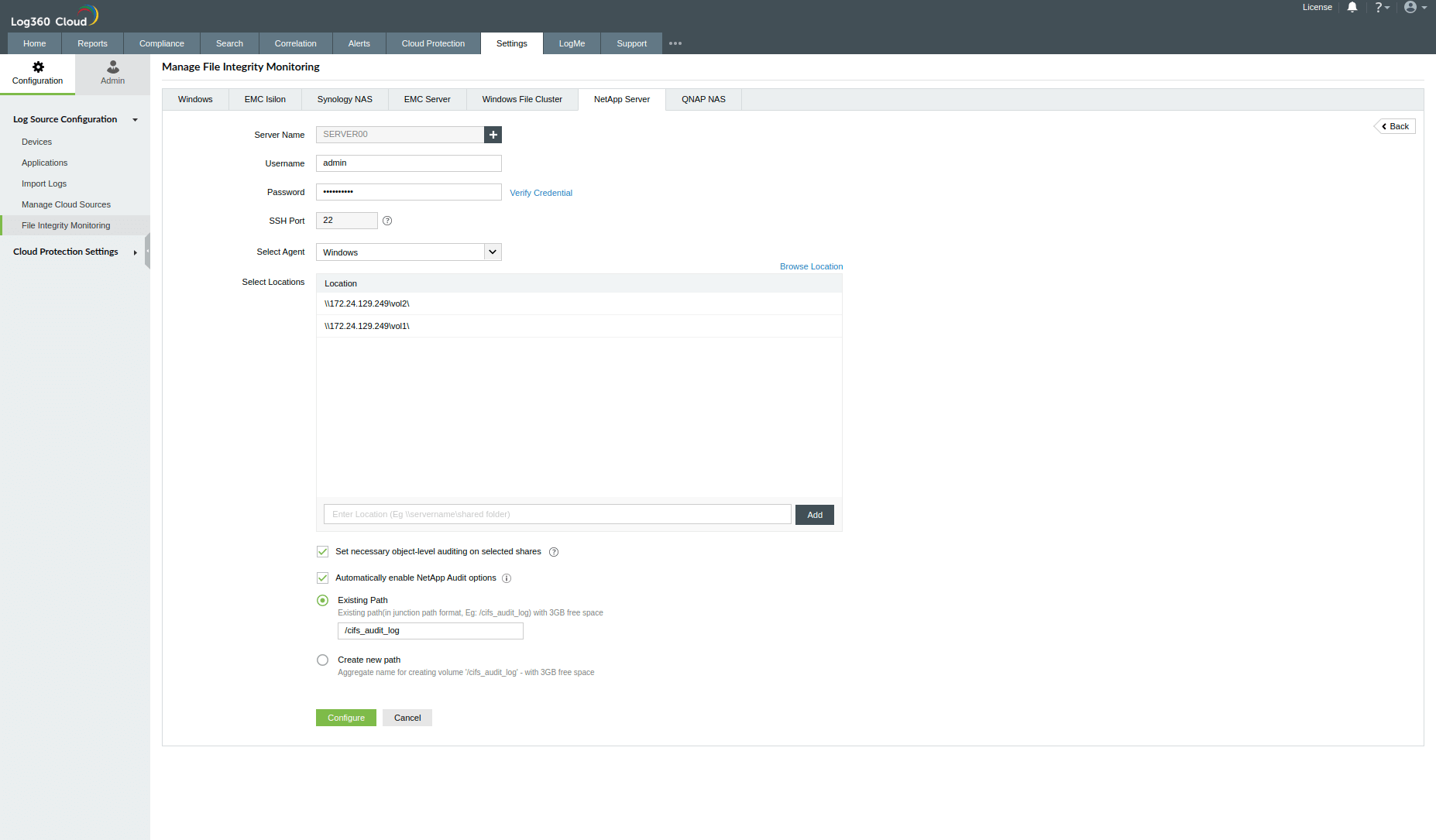Click the Enter Location input field
This screenshot has width=1436, height=840.
click(x=556, y=513)
